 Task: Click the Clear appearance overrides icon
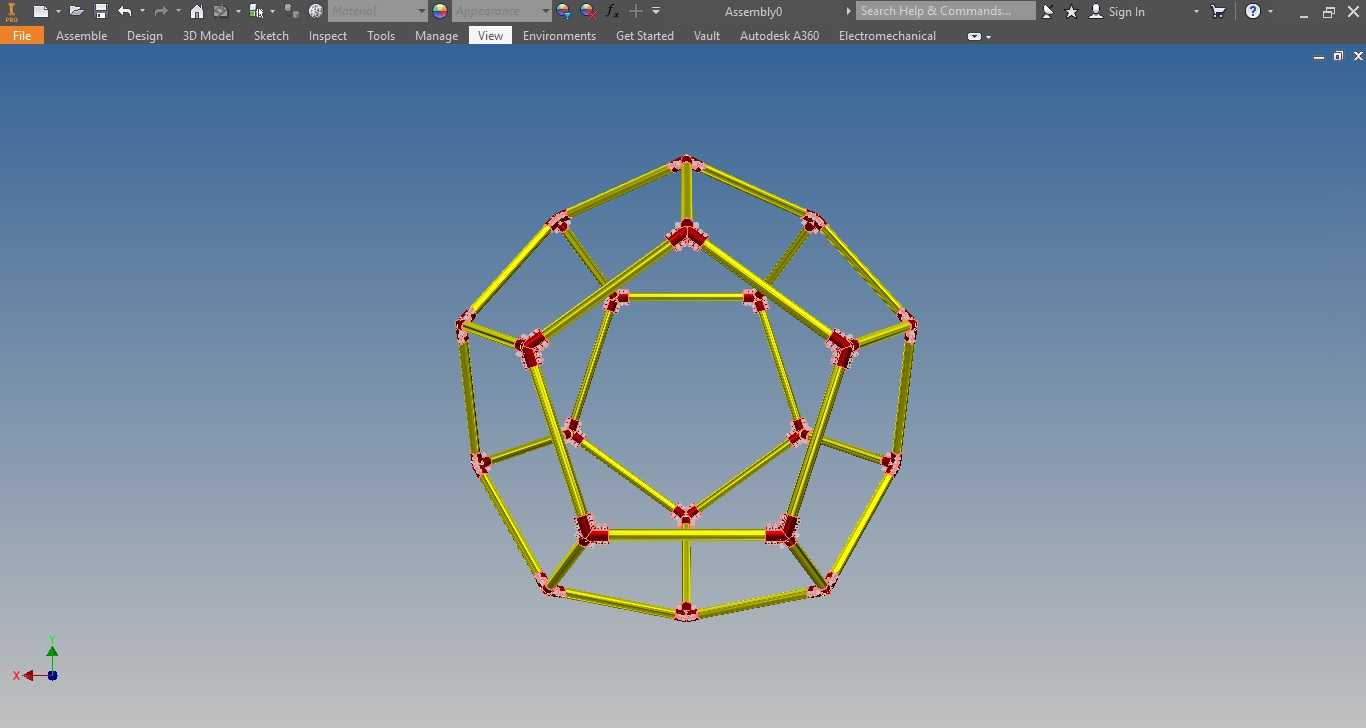click(589, 11)
